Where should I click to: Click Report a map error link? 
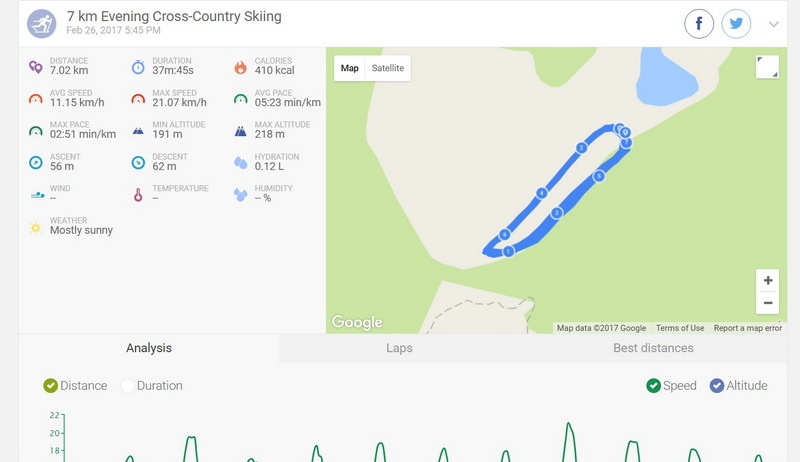[747, 328]
